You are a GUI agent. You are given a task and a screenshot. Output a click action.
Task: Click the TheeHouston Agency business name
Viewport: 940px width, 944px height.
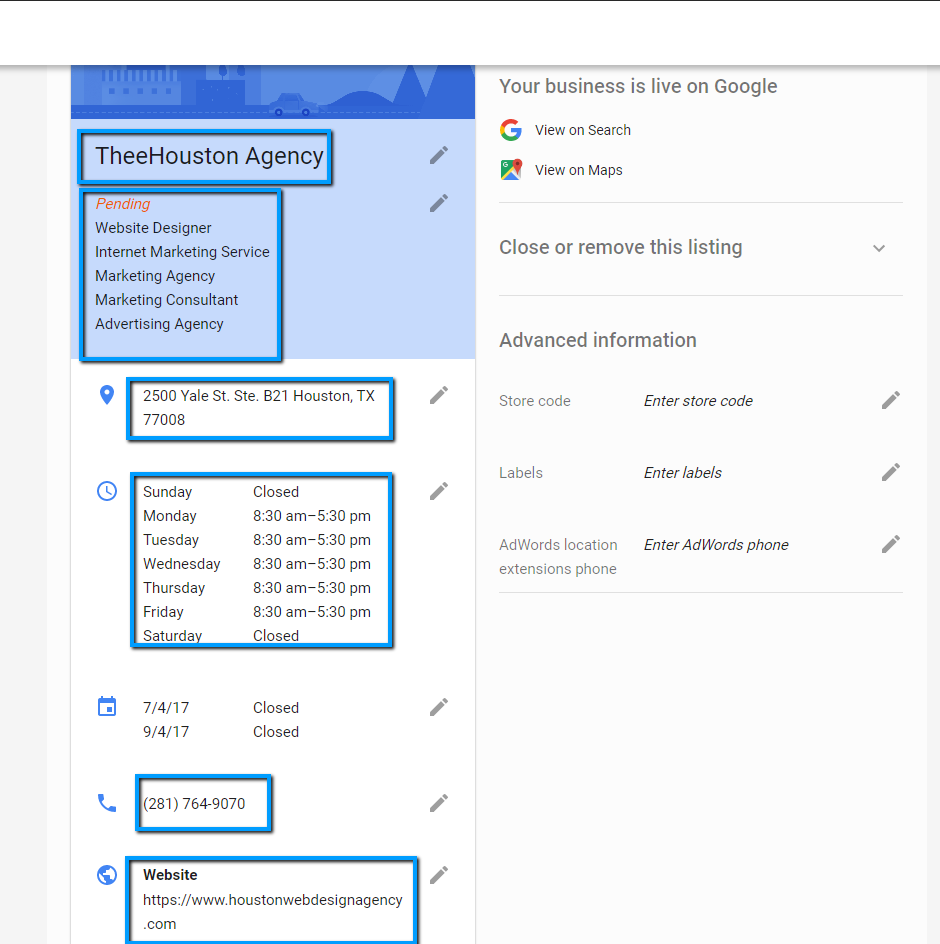(x=209, y=156)
